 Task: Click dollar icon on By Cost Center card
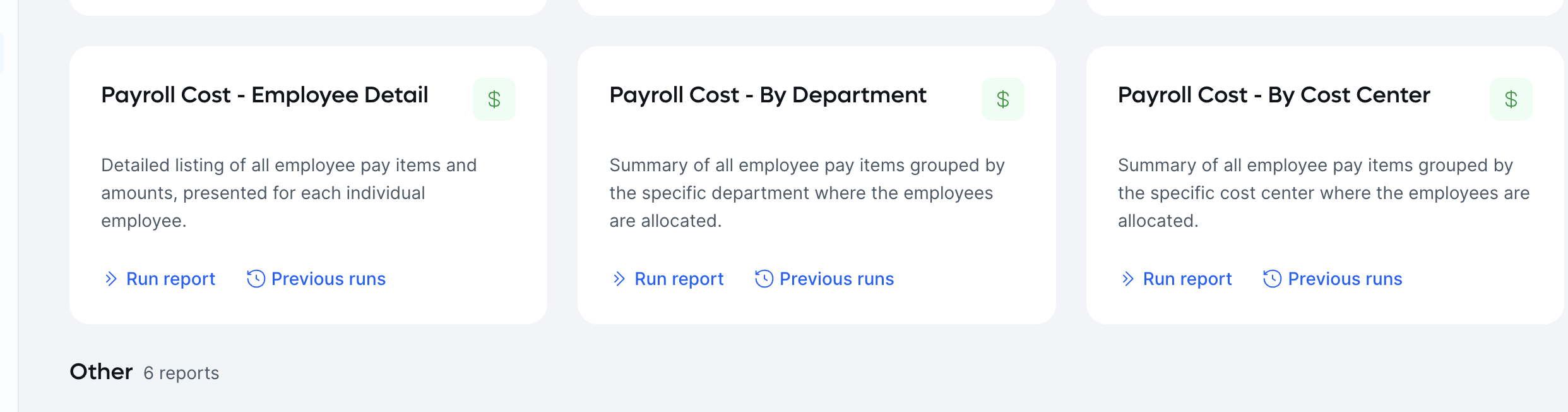pyautogui.click(x=1511, y=99)
